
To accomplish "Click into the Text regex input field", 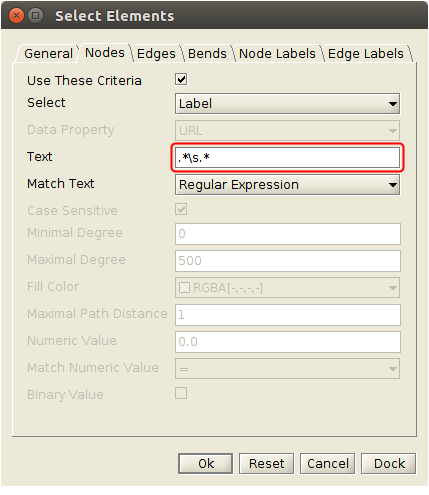I will click(287, 158).
